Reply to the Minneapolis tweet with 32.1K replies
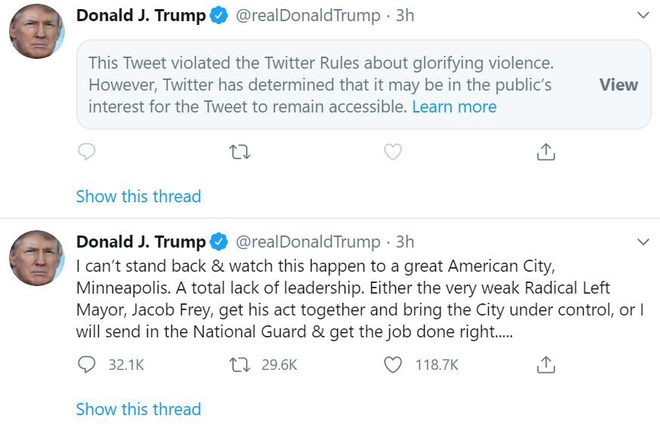Viewport: 660px width, 431px height. click(87, 365)
